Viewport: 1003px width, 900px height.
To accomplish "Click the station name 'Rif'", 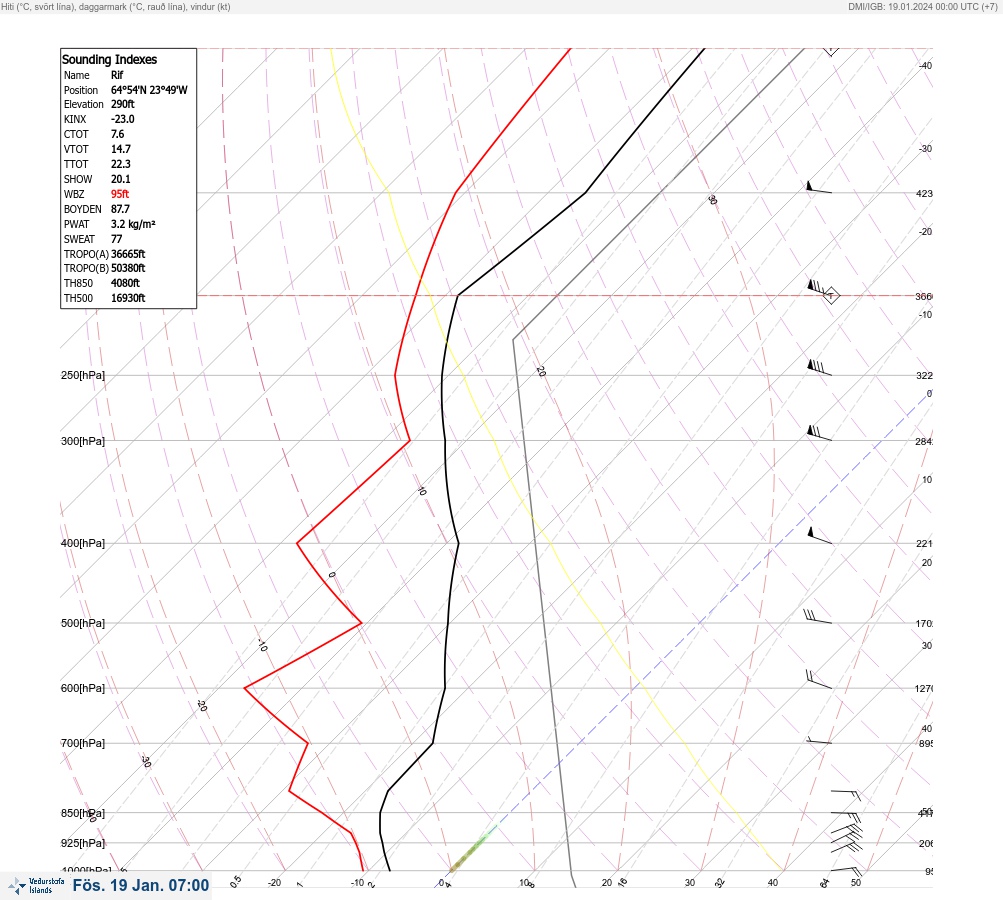I will point(117,75).
